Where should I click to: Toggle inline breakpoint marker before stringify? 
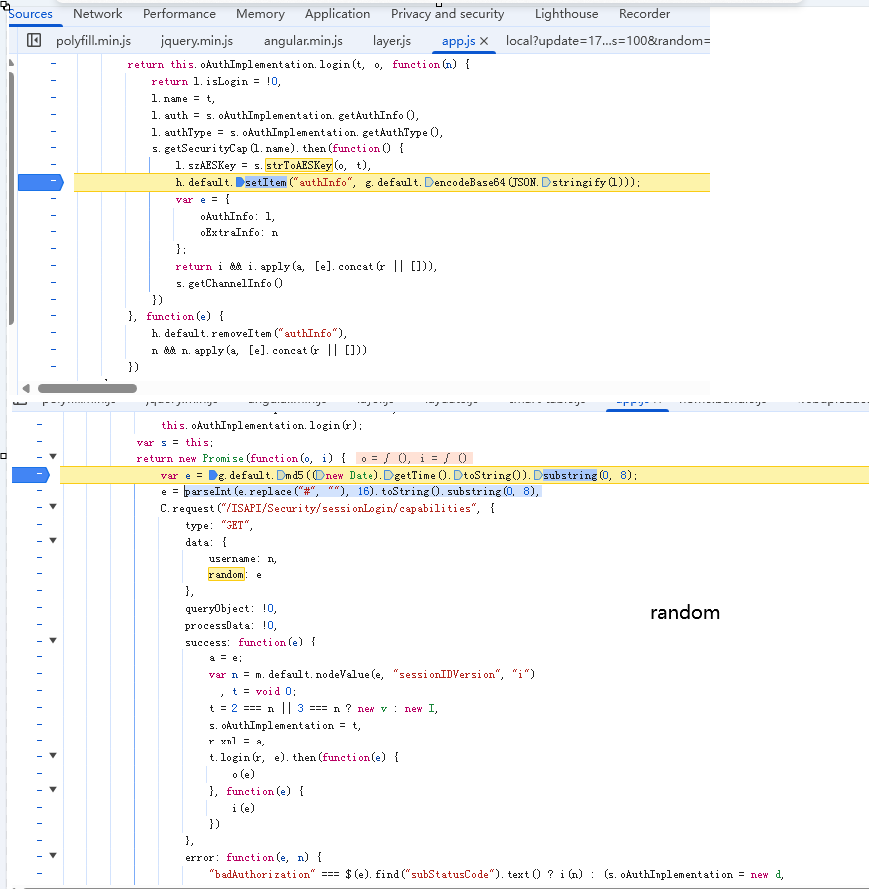pyautogui.click(x=546, y=183)
